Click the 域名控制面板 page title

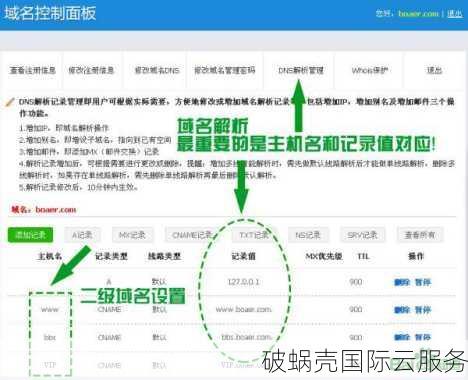click(50, 13)
